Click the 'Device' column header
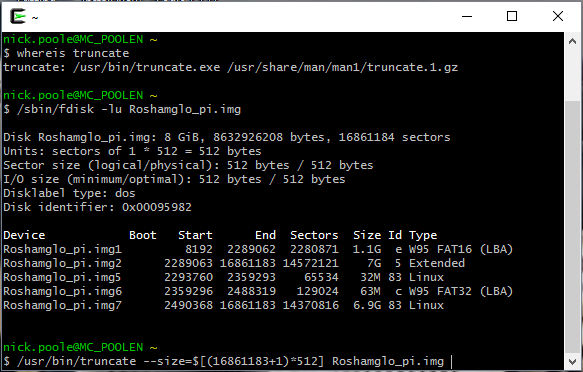Screen dimensions: 583x372 point(24,235)
